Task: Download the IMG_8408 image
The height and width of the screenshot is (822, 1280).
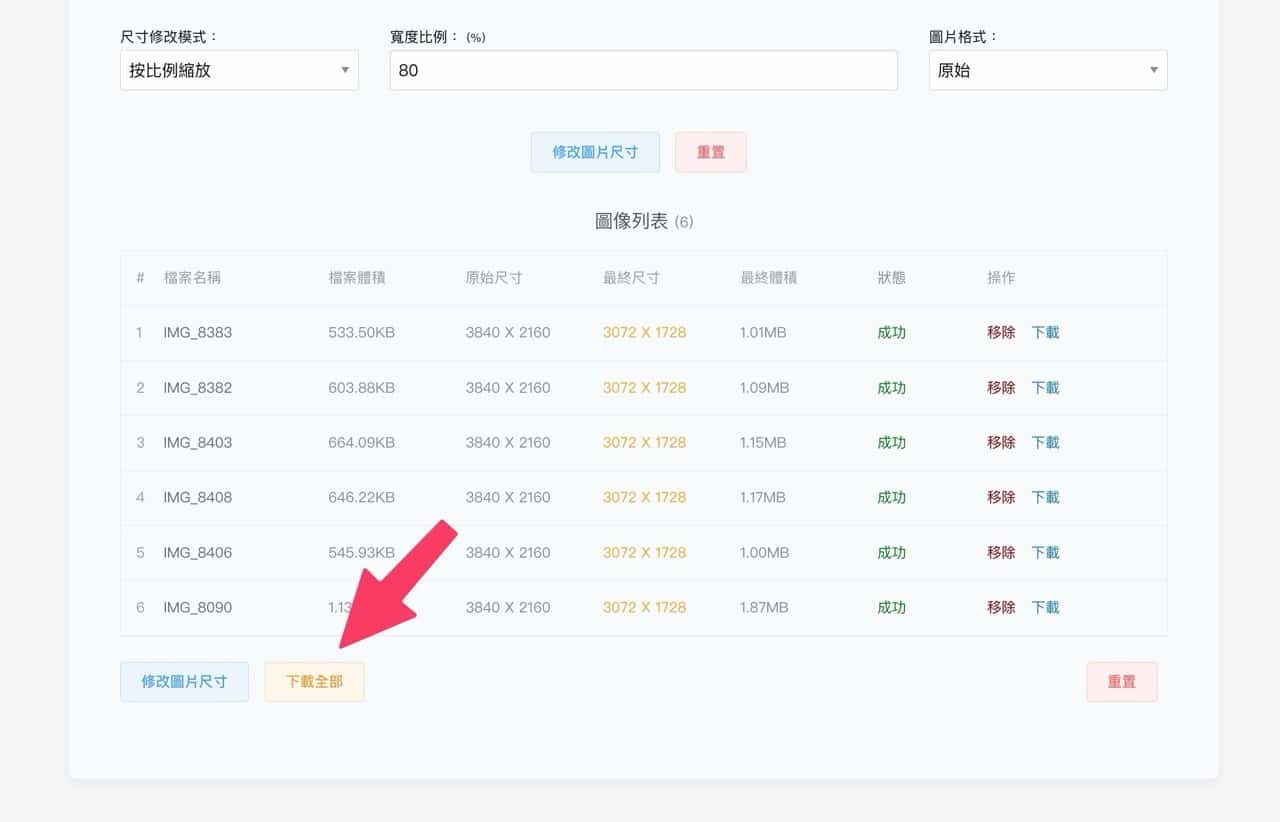Action: click(1045, 498)
